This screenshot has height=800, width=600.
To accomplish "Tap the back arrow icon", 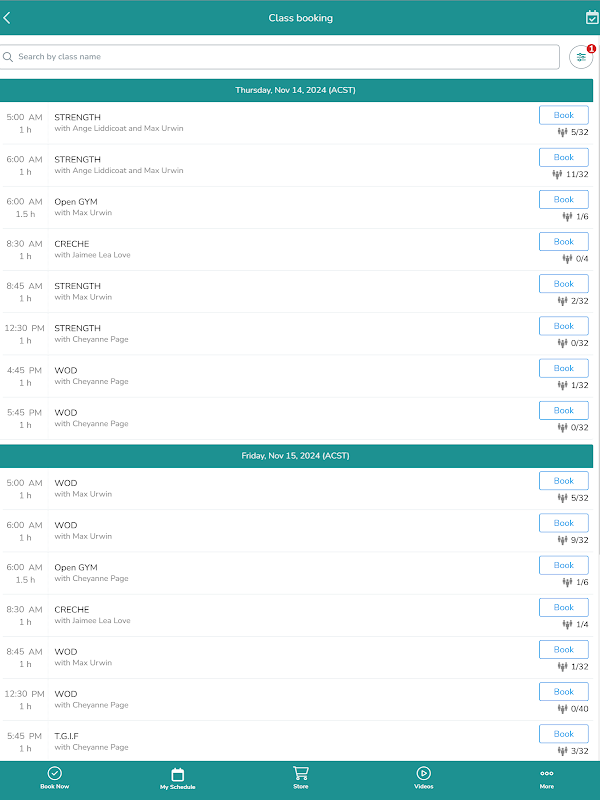I will 8,18.
